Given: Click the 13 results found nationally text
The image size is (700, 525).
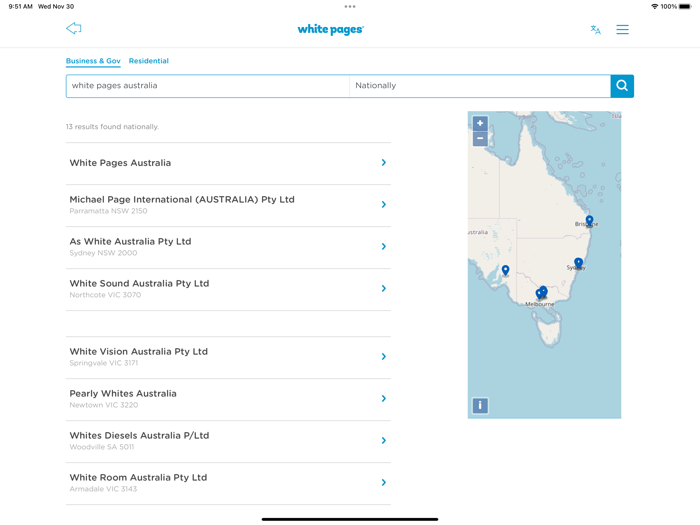Looking at the screenshot, I should click(x=112, y=127).
